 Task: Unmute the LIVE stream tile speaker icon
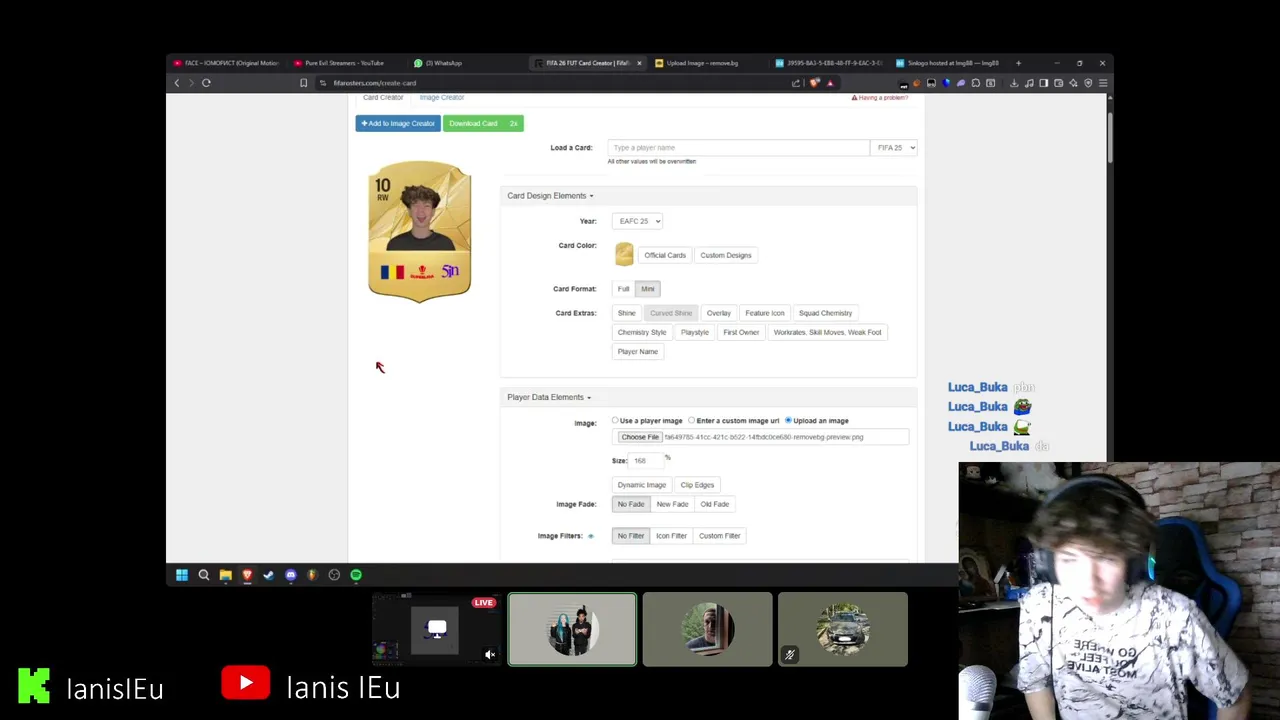pos(490,655)
